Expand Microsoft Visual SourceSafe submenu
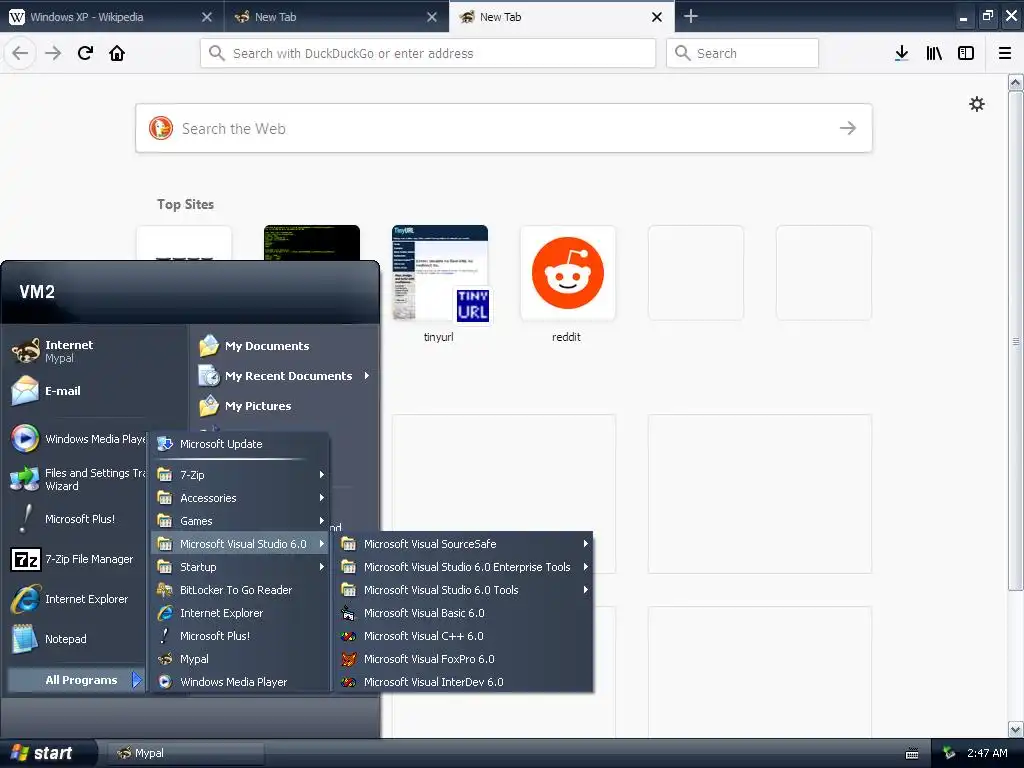 tap(465, 543)
